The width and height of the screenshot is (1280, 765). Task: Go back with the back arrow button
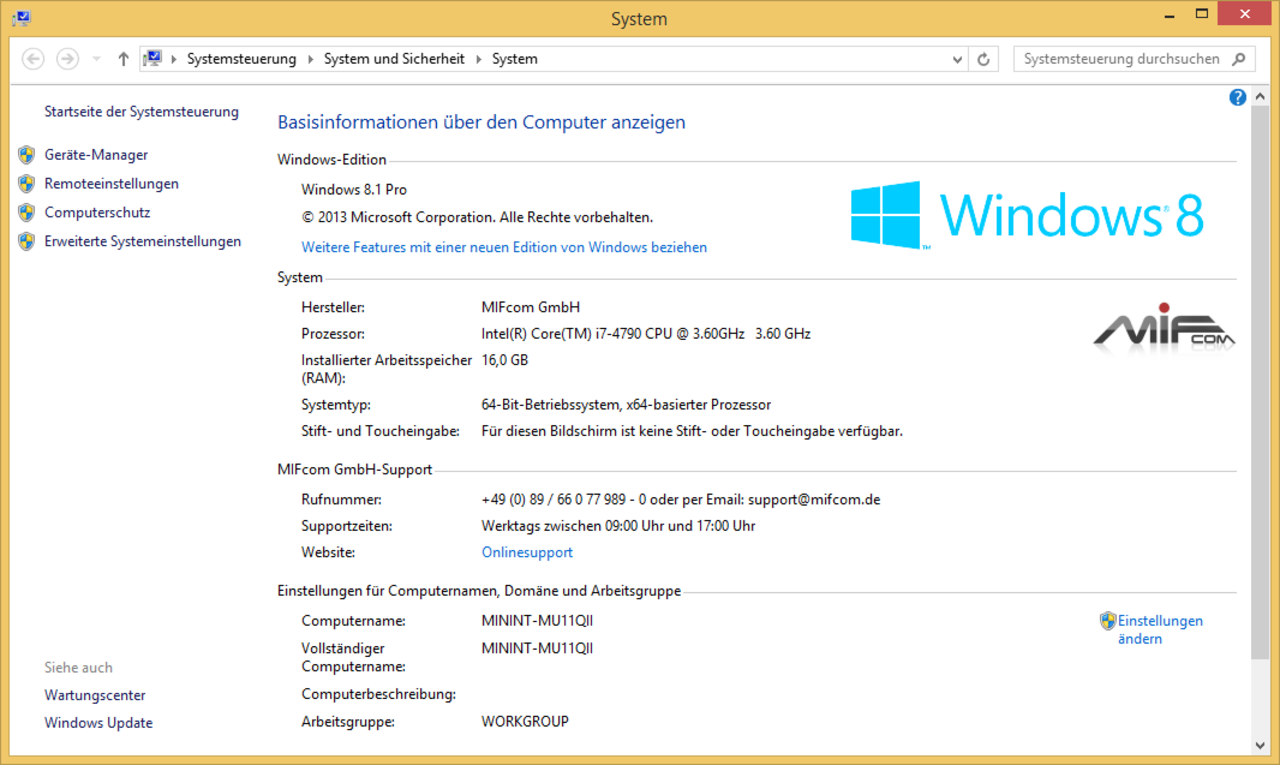(x=33, y=59)
